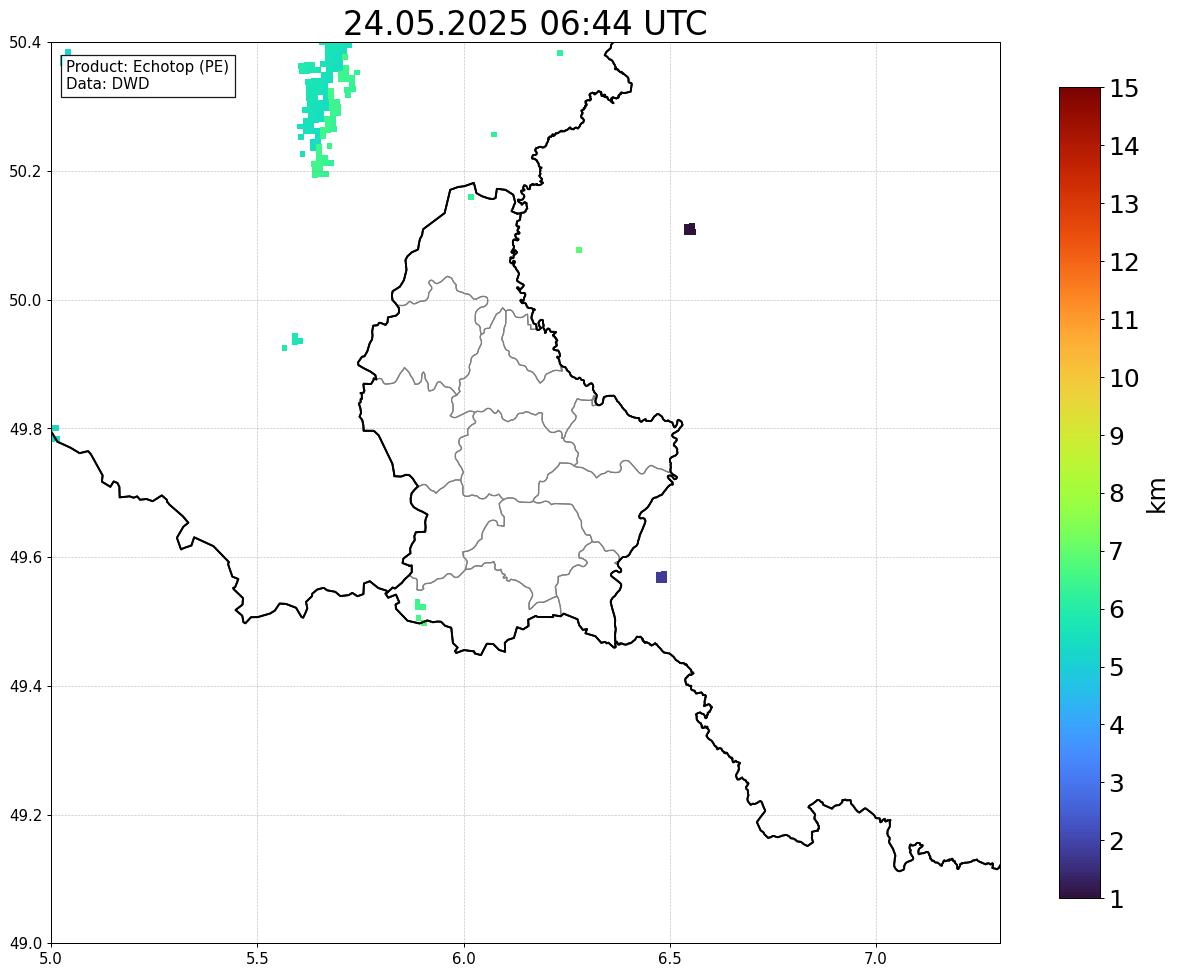The height and width of the screenshot is (976, 1178).
Task: Click the small teal echo near 49.93°N 5.6°E
Action: click(x=296, y=340)
